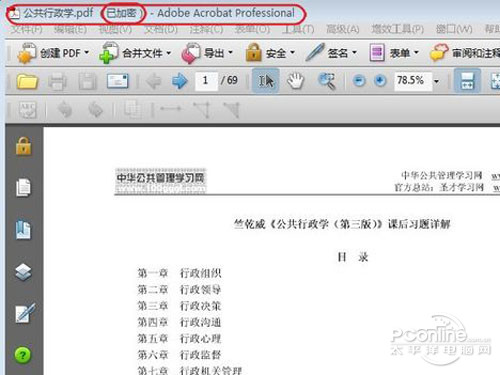Click the Save disk icon

pyautogui.click(x=87, y=81)
